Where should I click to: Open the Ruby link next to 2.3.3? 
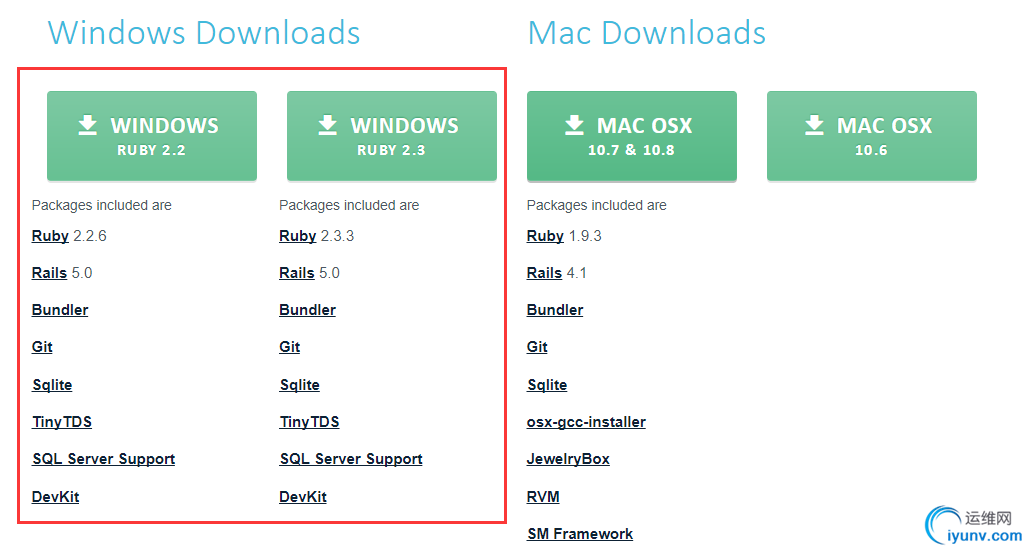pyautogui.click(x=298, y=236)
